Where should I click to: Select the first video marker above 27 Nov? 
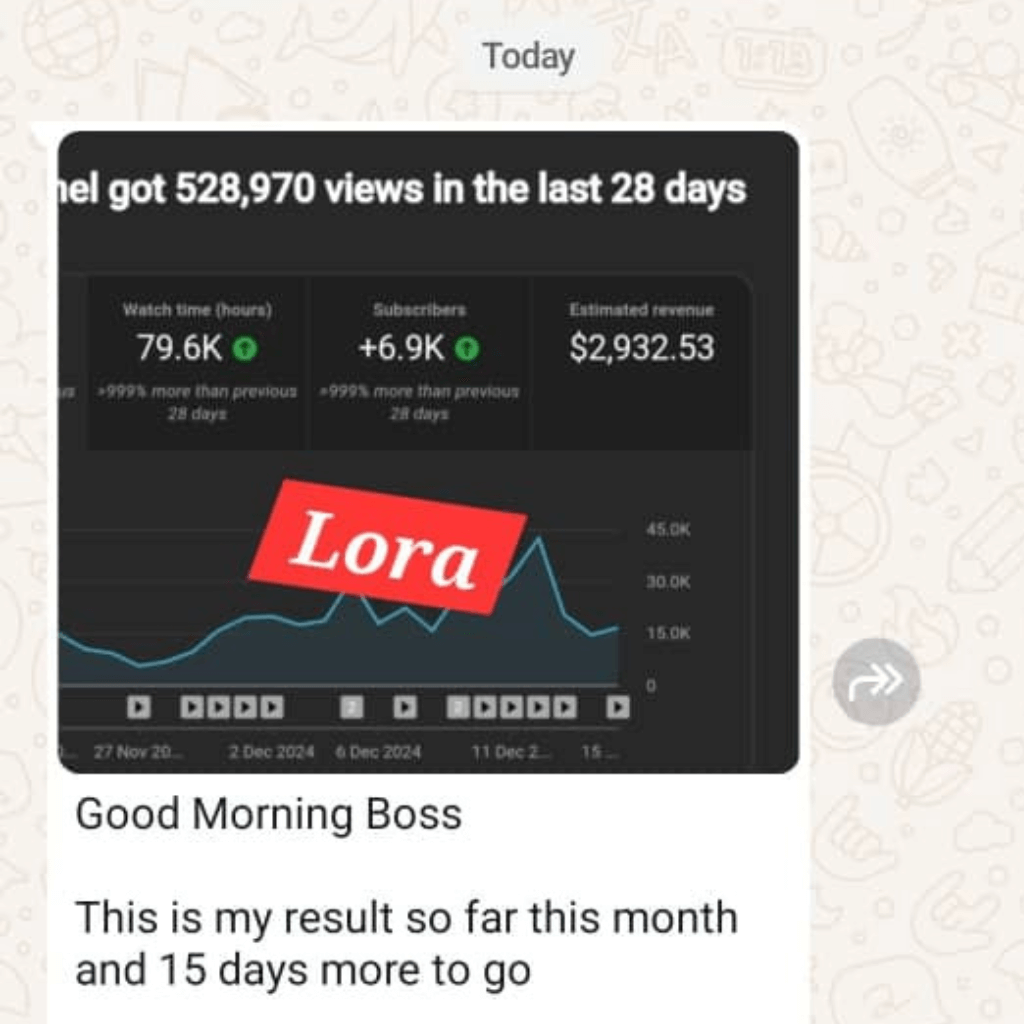(x=139, y=708)
